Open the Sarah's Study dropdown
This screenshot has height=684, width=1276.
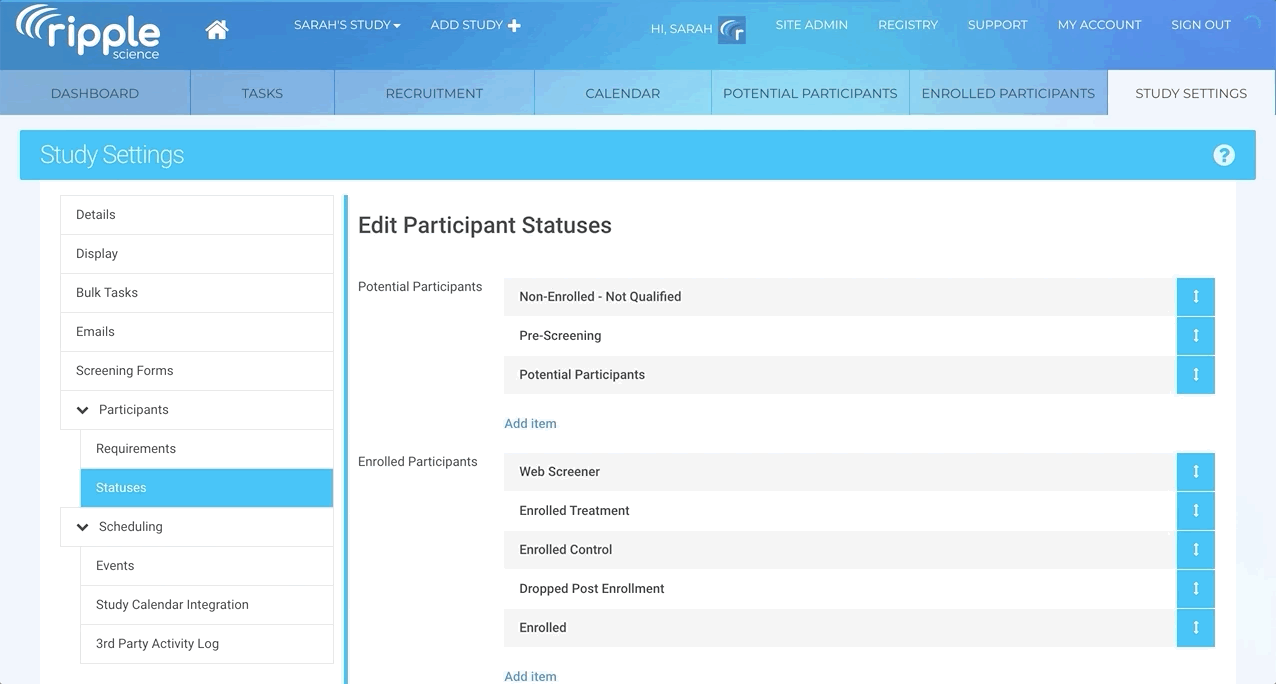(x=347, y=25)
